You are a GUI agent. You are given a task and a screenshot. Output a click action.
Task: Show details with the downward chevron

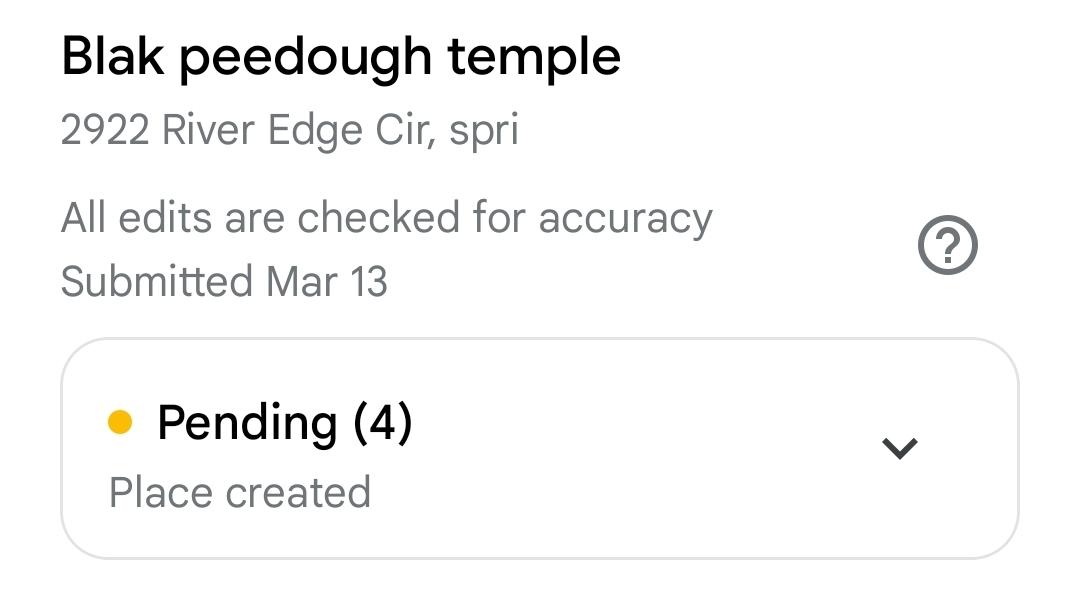click(899, 448)
